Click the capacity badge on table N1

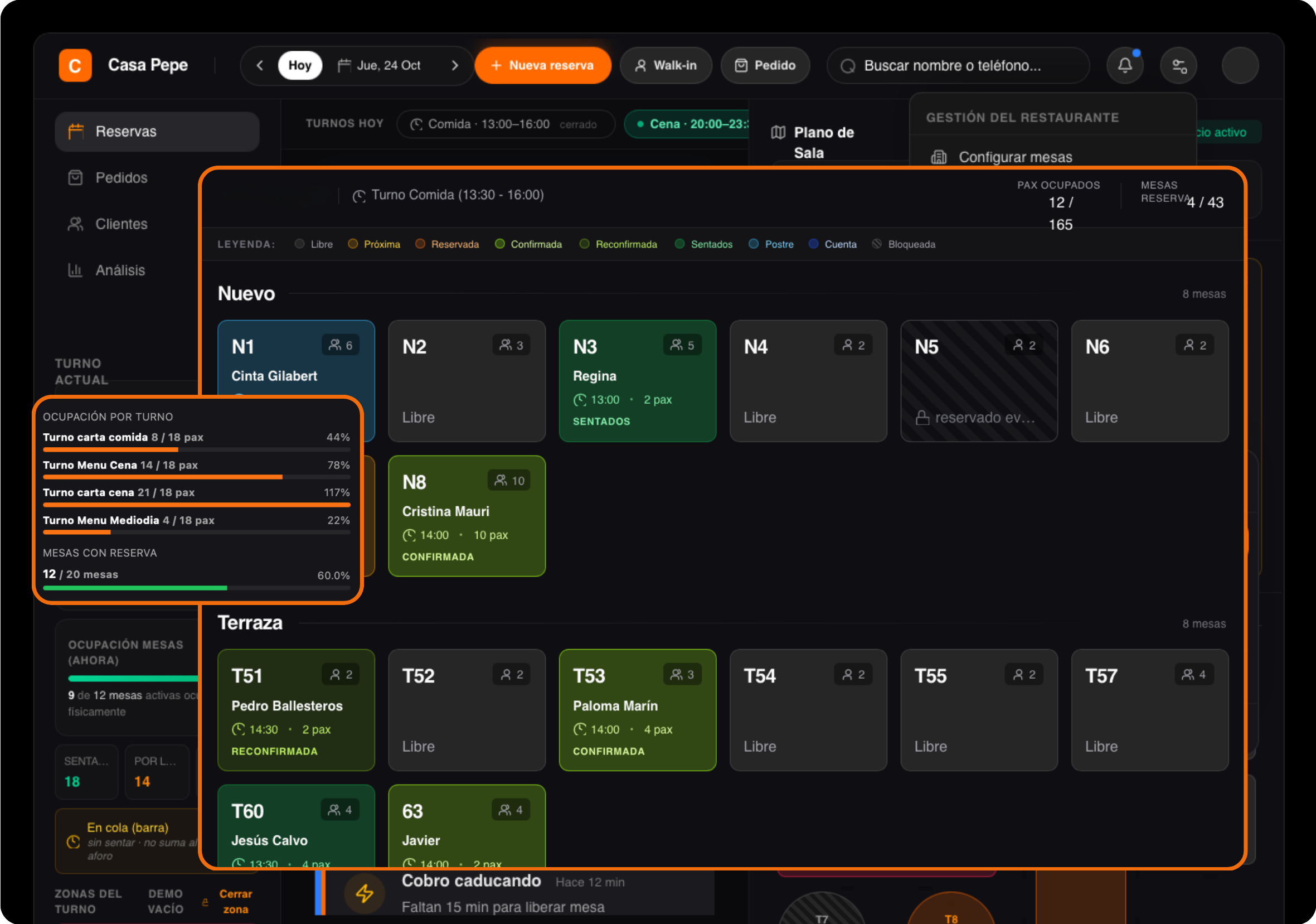click(341, 345)
